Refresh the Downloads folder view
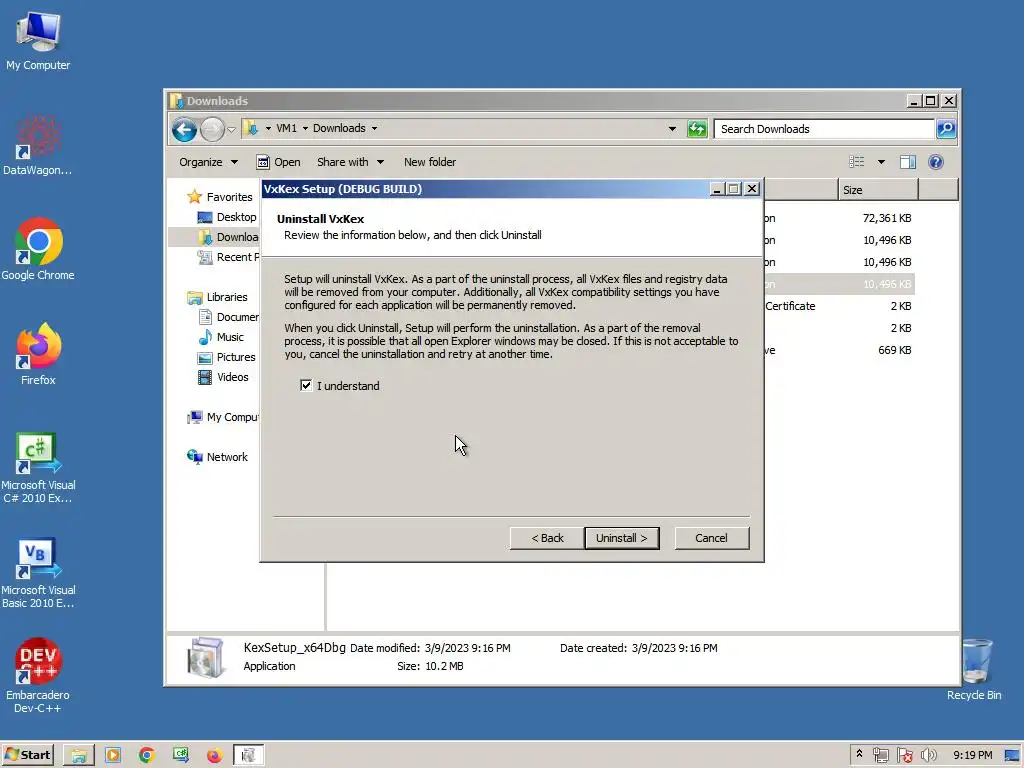 697,129
